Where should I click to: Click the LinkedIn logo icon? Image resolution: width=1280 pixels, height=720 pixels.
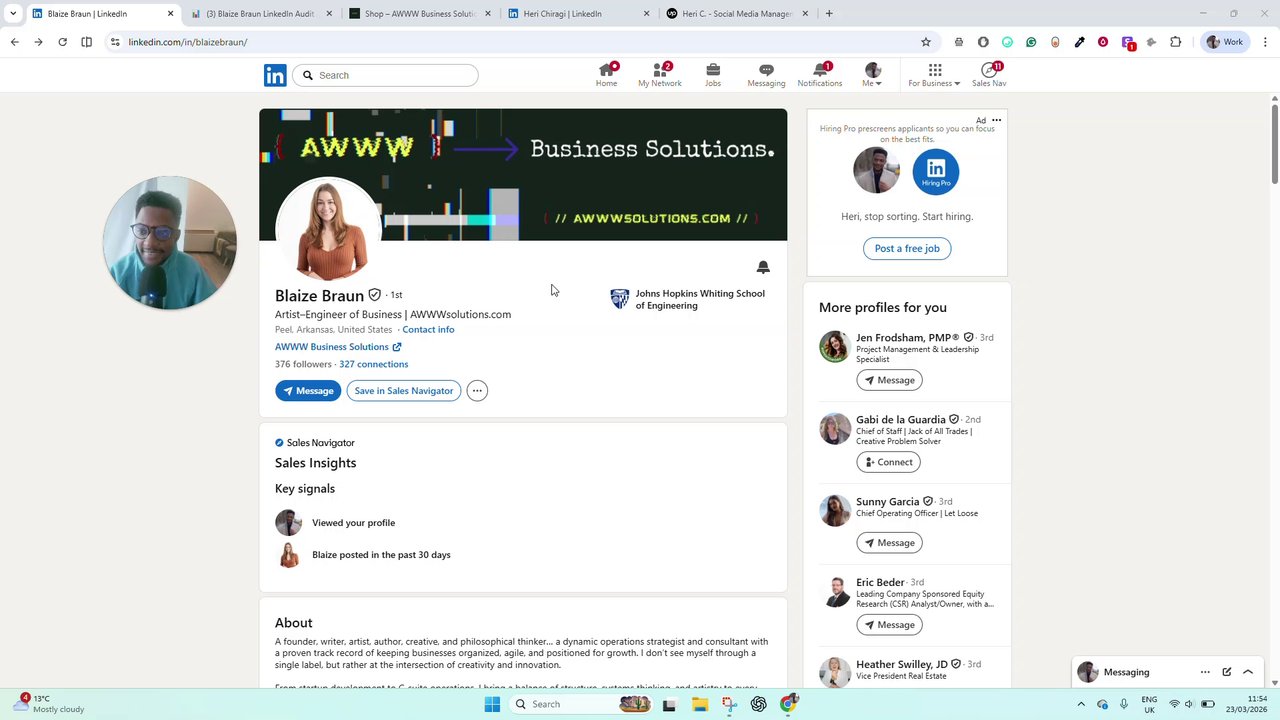pos(275,75)
